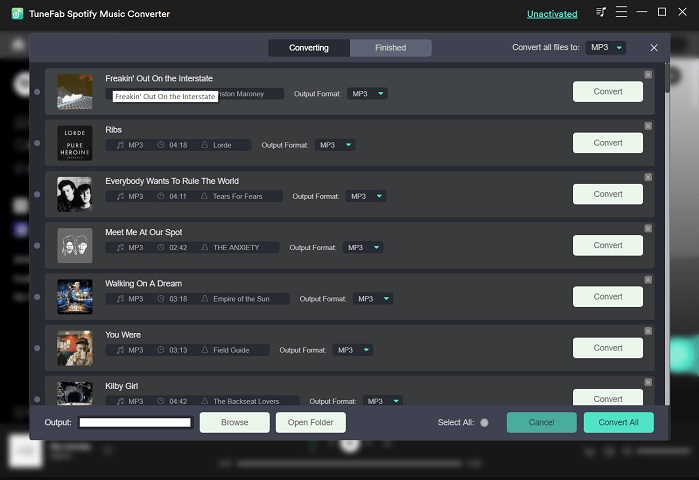Viewport: 699px width, 480px height.
Task: Open the hamburger menu in title bar
Action: click(621, 12)
